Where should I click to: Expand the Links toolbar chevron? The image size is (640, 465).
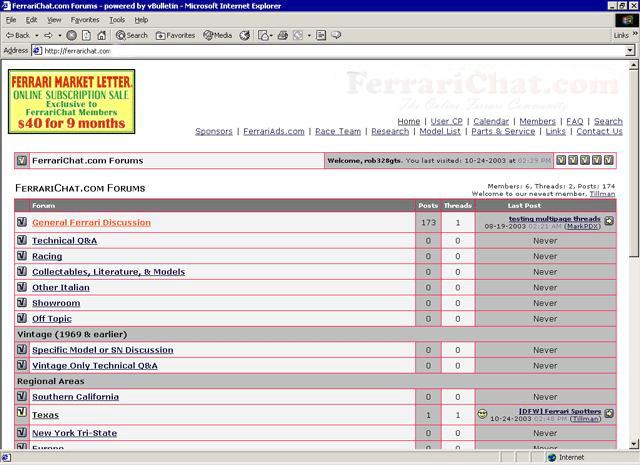point(635,34)
